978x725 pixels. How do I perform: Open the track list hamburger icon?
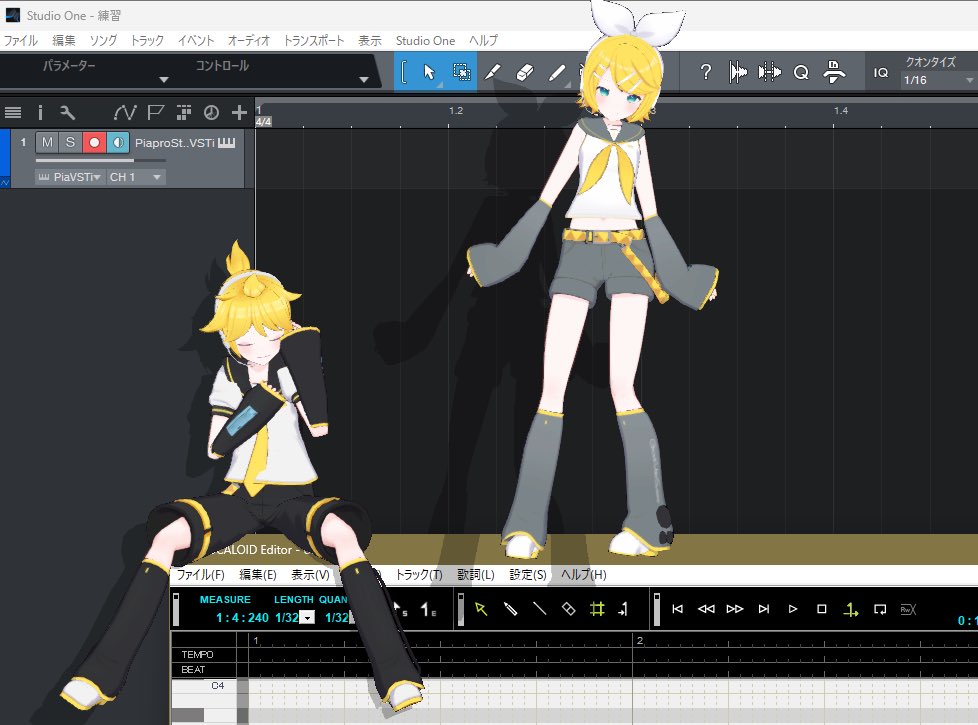pyautogui.click(x=13, y=112)
